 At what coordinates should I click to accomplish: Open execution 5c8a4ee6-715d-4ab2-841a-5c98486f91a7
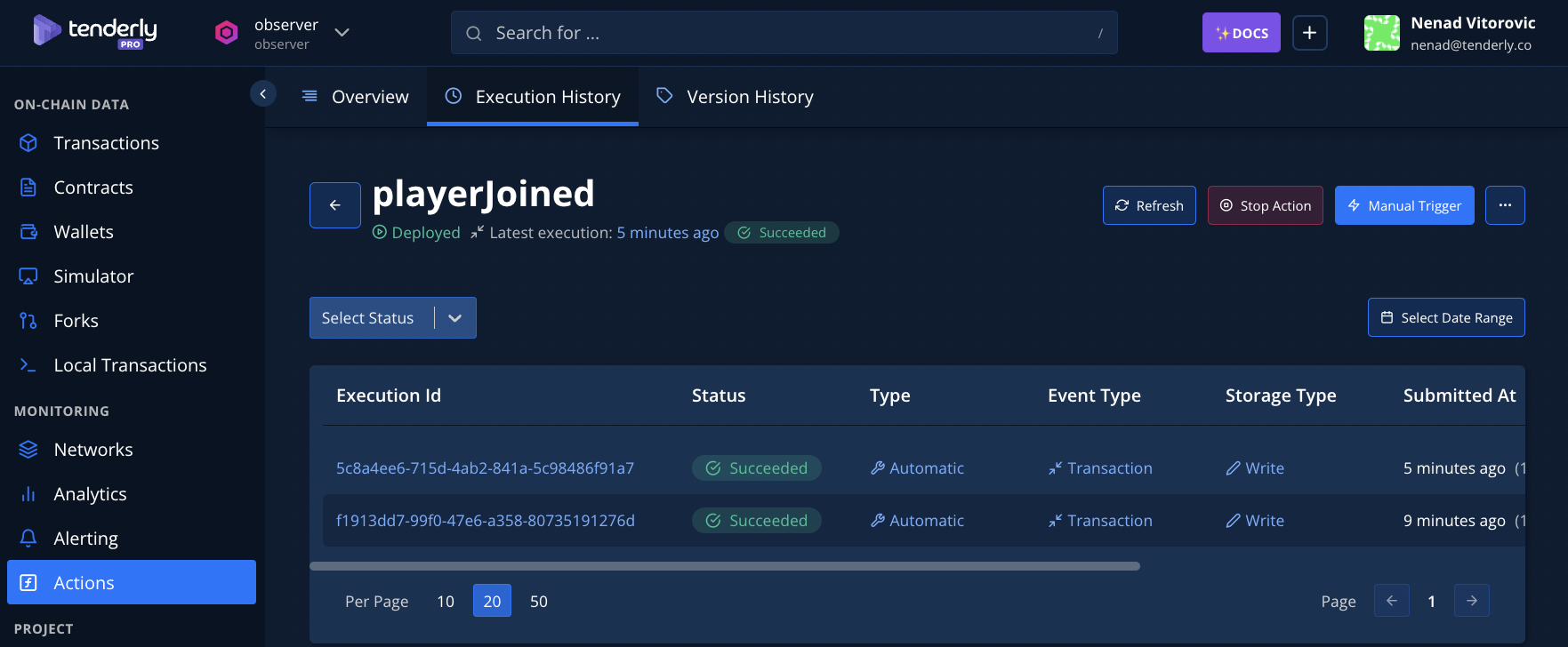[x=485, y=468]
